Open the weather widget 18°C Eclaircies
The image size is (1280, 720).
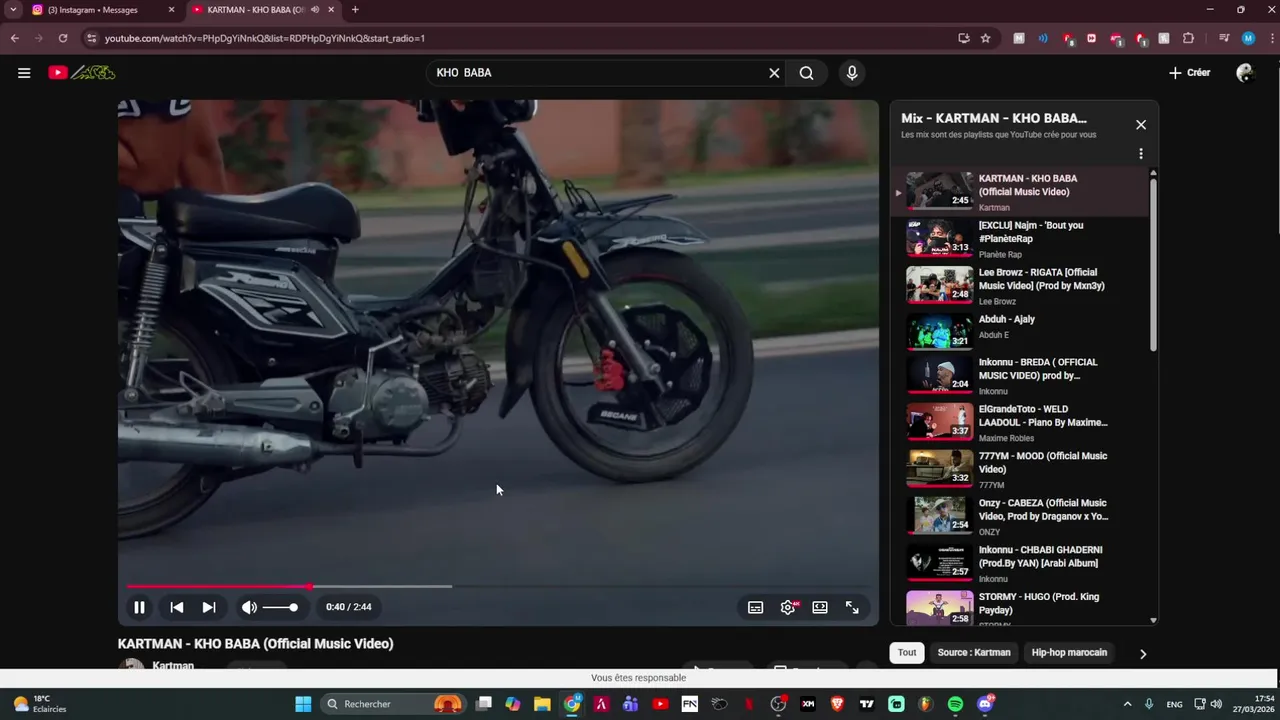click(40, 704)
